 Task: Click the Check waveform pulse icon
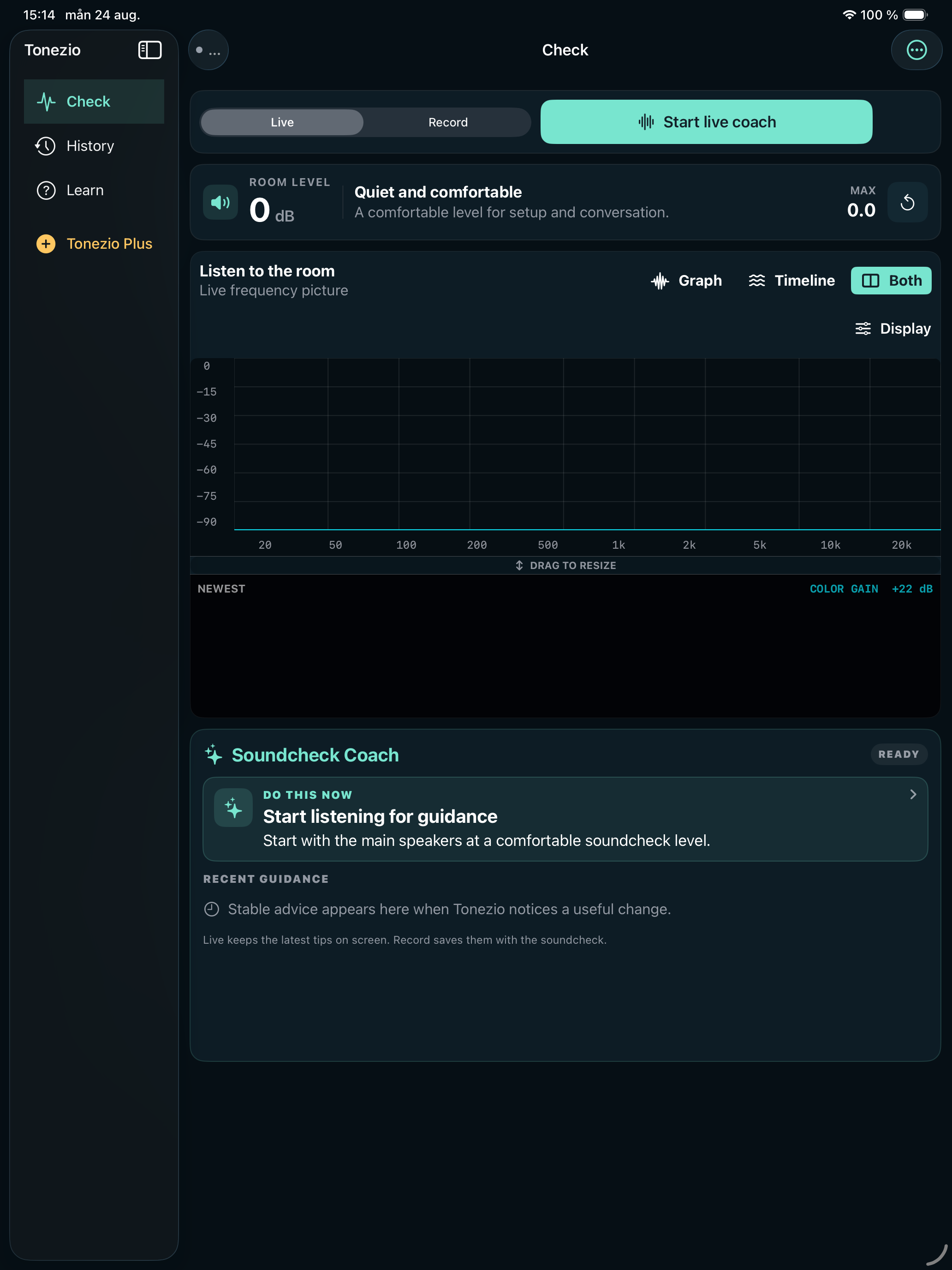[46, 102]
